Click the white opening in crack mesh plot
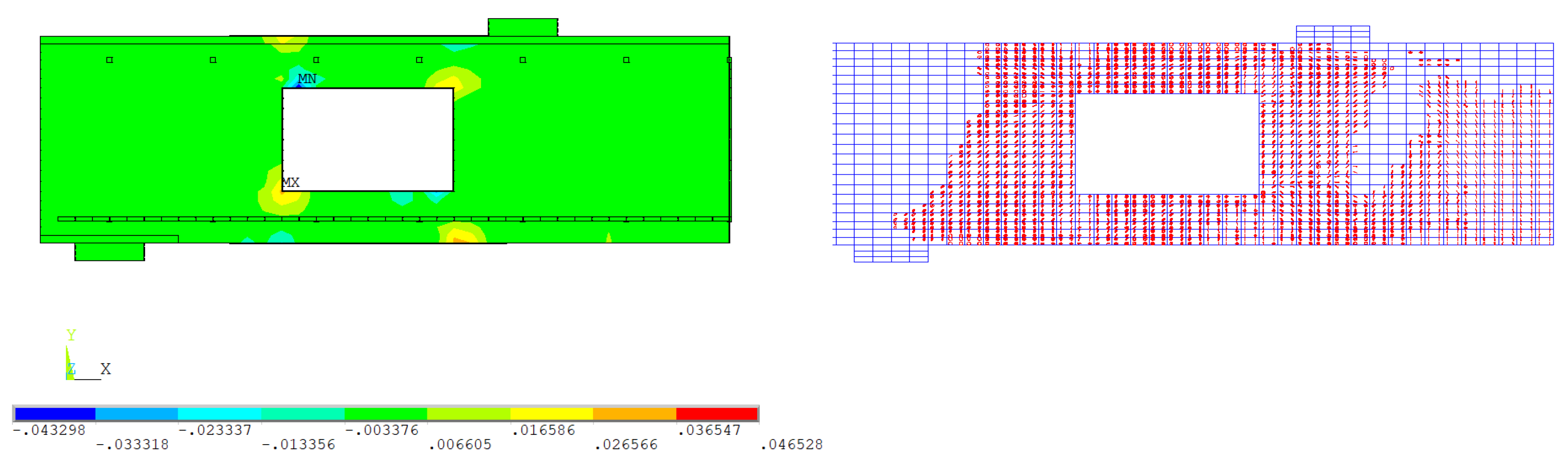Viewport: 1568px width, 471px height. click(x=1167, y=144)
